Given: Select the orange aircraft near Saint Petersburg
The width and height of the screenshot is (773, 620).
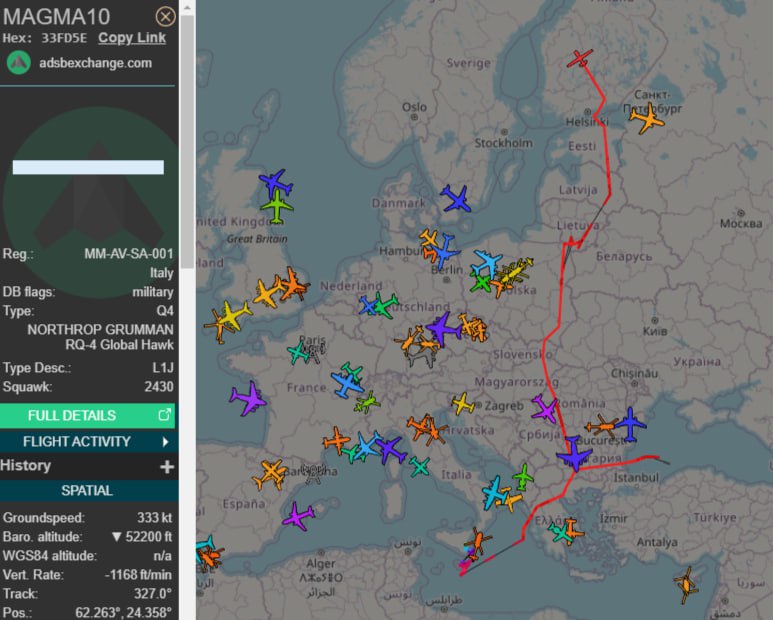Looking at the screenshot, I should pos(647,118).
